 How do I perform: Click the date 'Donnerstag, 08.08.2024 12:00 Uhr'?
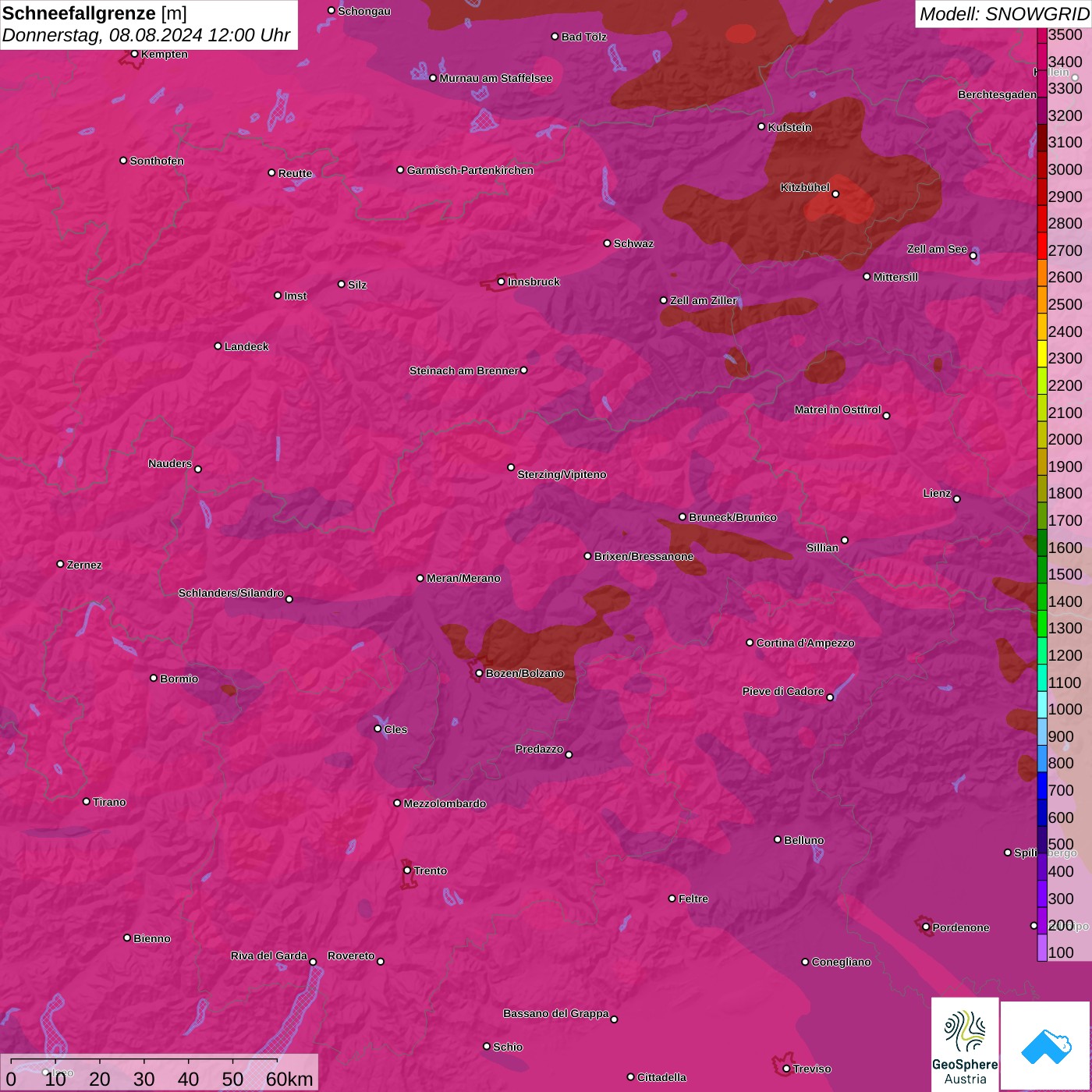147,35
